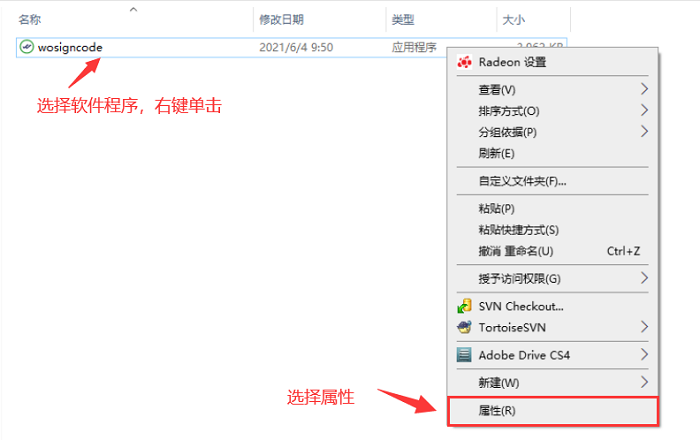Expand the 查看(V) submenu arrow
Viewport: 700px width, 440px height.
644,90
